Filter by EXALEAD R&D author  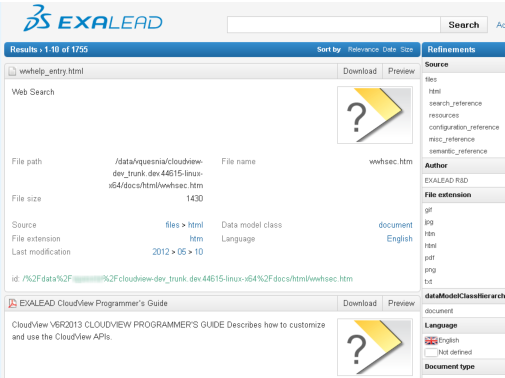click(446, 180)
